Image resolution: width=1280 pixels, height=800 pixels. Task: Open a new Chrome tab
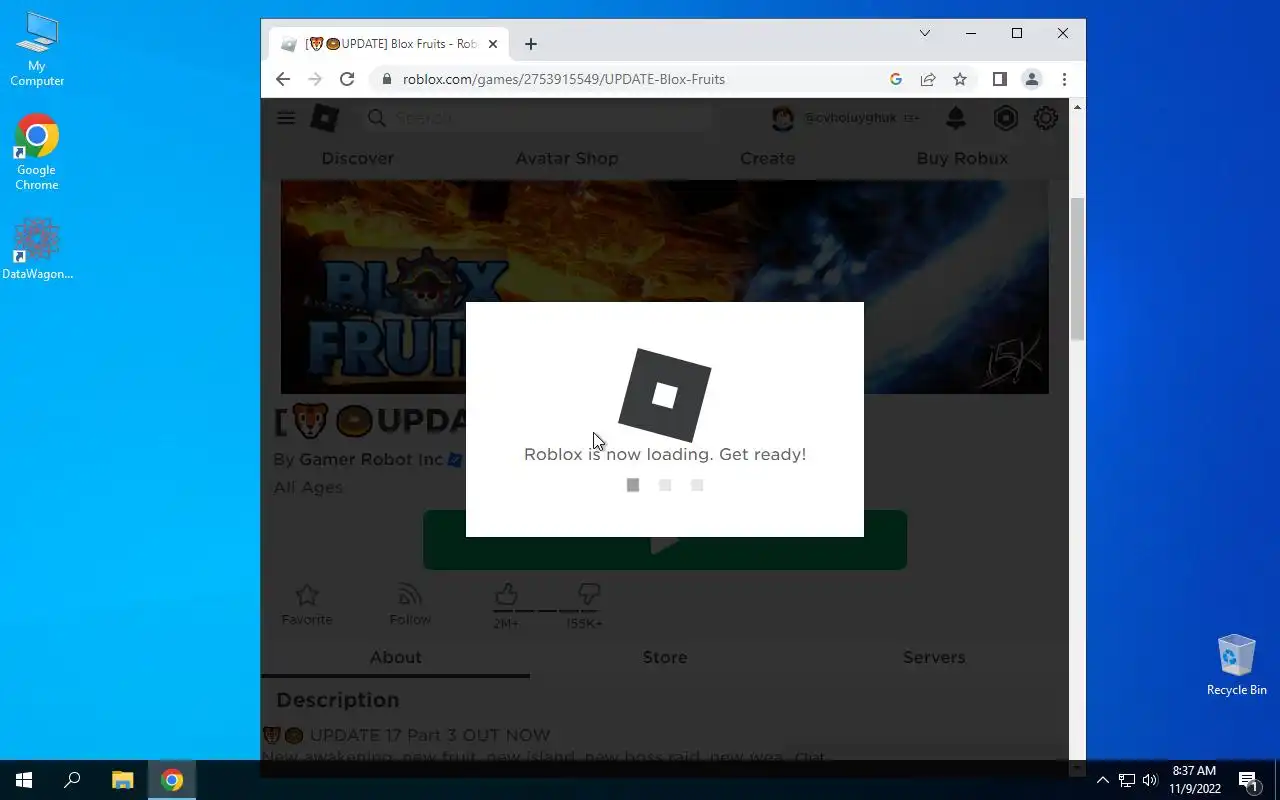click(531, 44)
